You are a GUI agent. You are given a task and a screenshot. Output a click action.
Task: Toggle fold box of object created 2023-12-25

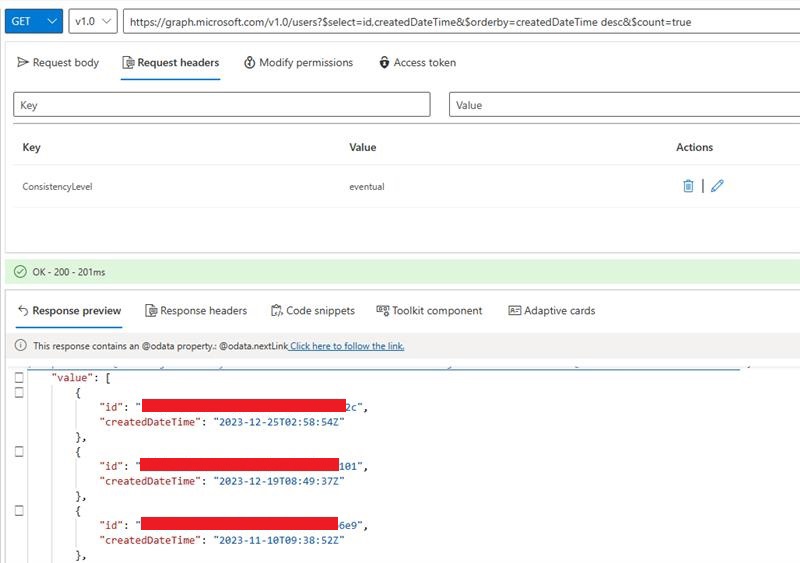[x=19, y=393]
